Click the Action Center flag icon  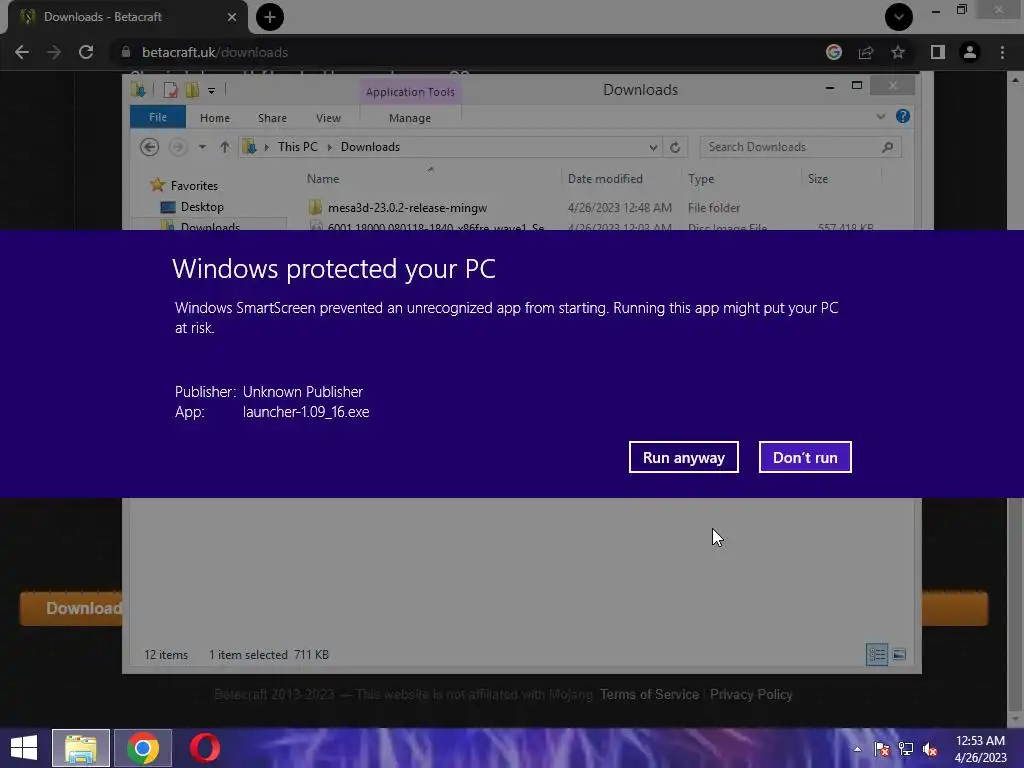pyautogui.click(x=882, y=749)
